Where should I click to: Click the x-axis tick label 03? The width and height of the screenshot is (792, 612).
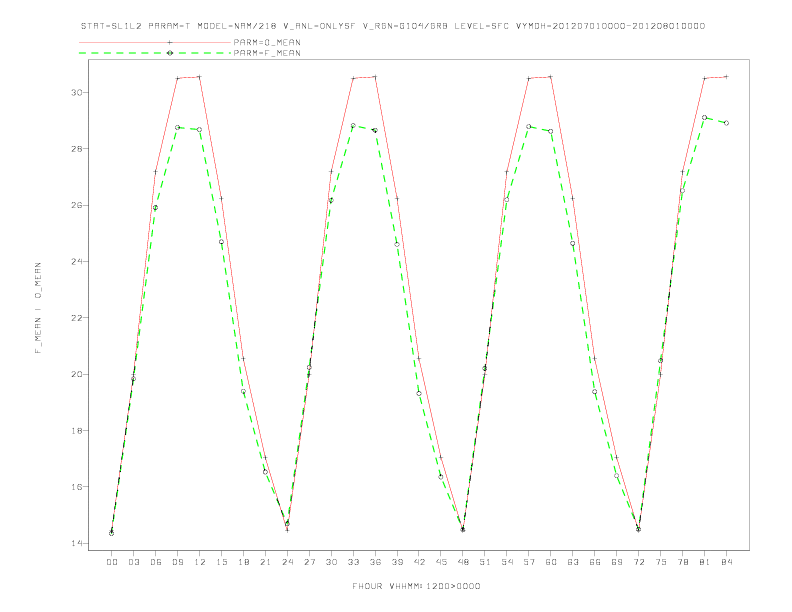click(133, 562)
